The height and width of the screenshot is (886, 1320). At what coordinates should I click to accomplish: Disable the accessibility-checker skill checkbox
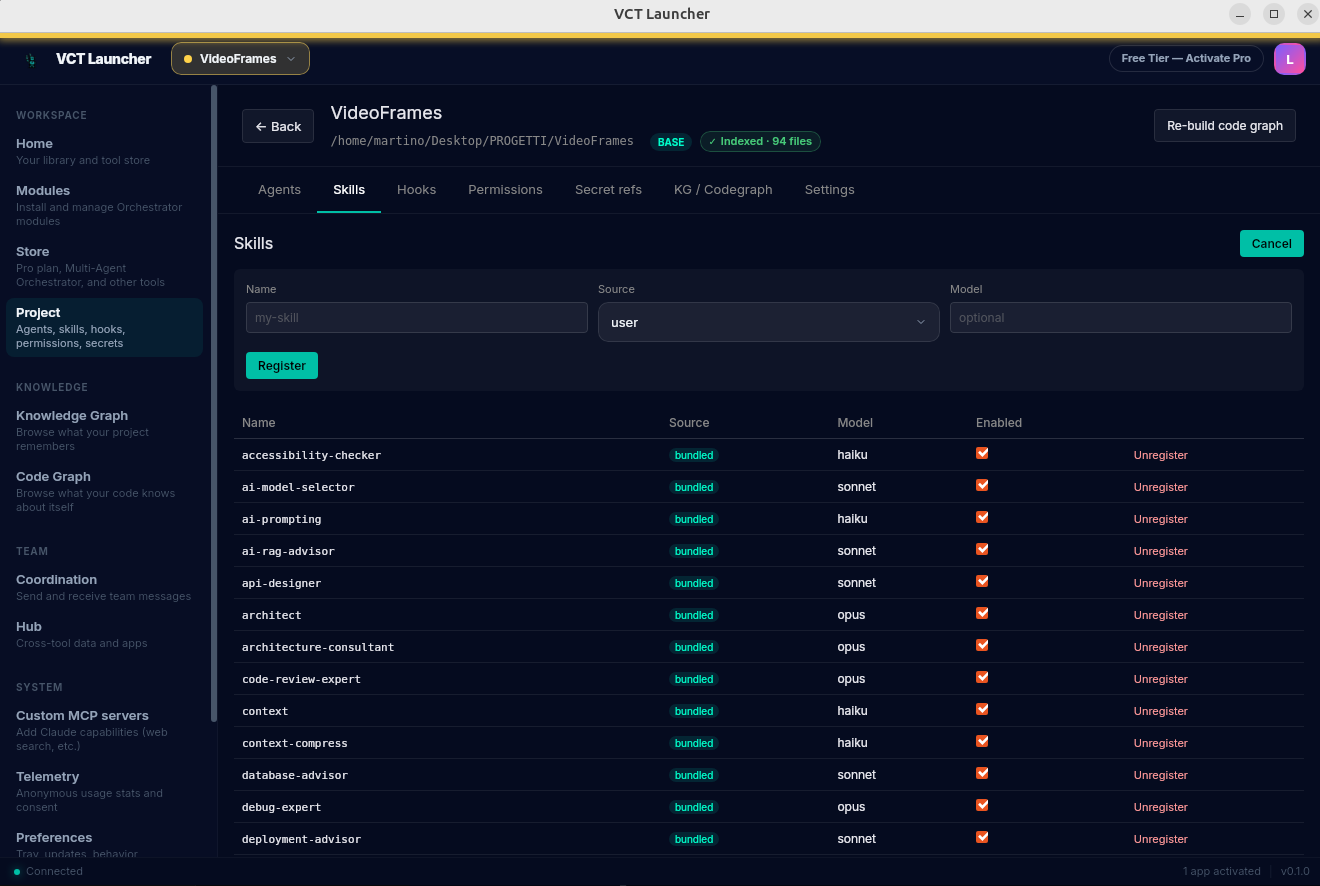(982, 453)
